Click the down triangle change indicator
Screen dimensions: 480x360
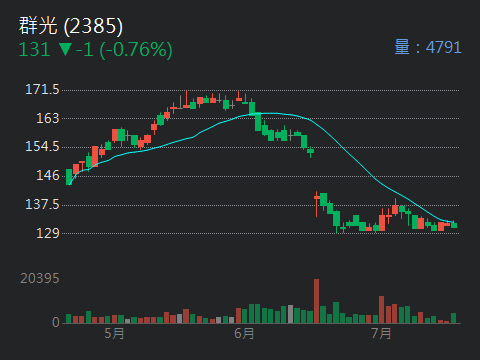[x=65, y=50]
